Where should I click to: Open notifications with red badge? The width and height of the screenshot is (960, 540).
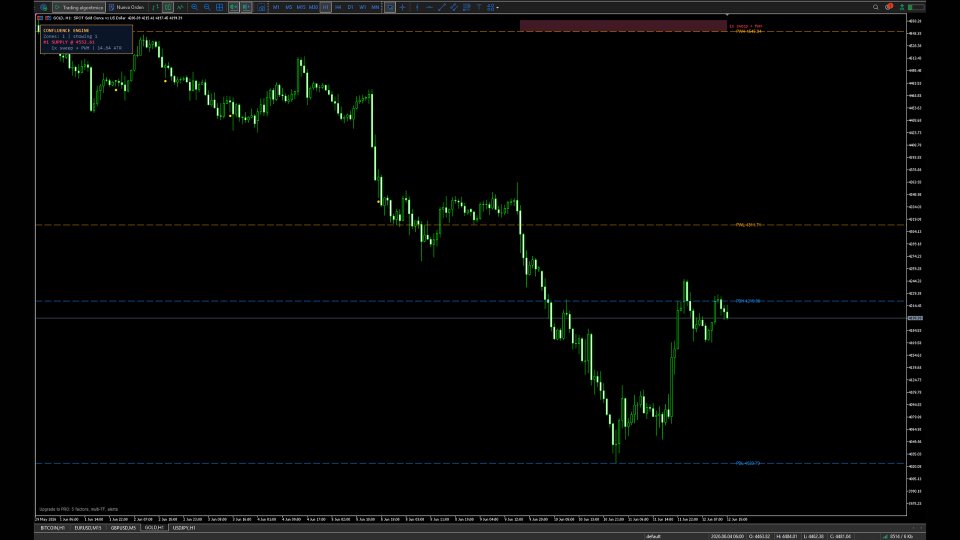pyautogui.click(x=888, y=7)
